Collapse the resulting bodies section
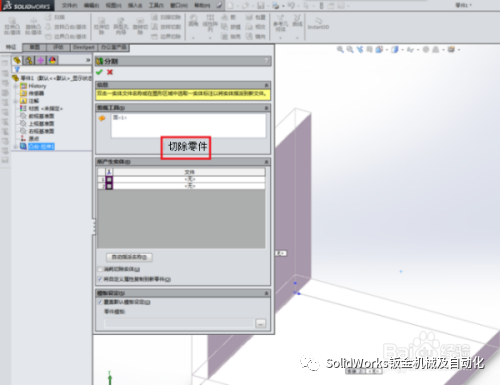 (266, 162)
